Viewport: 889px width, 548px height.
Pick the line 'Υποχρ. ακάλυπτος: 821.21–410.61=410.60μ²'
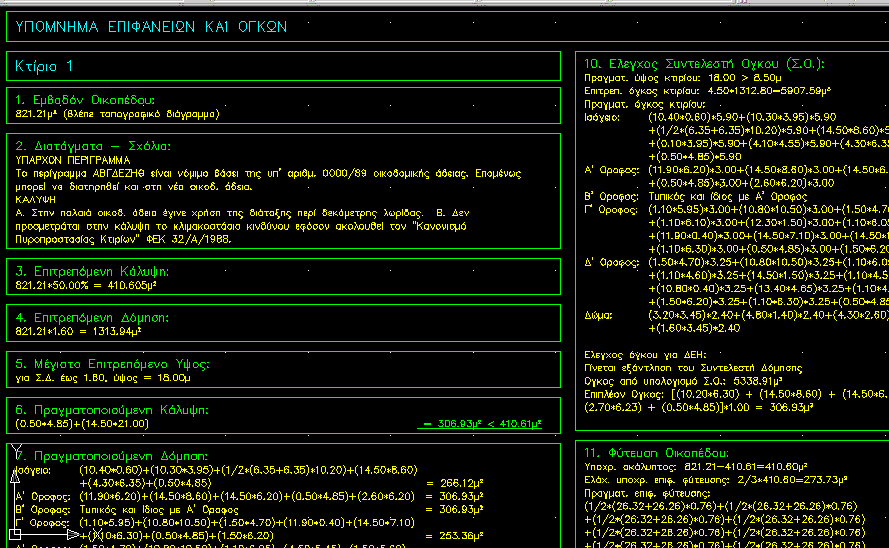tap(696, 467)
